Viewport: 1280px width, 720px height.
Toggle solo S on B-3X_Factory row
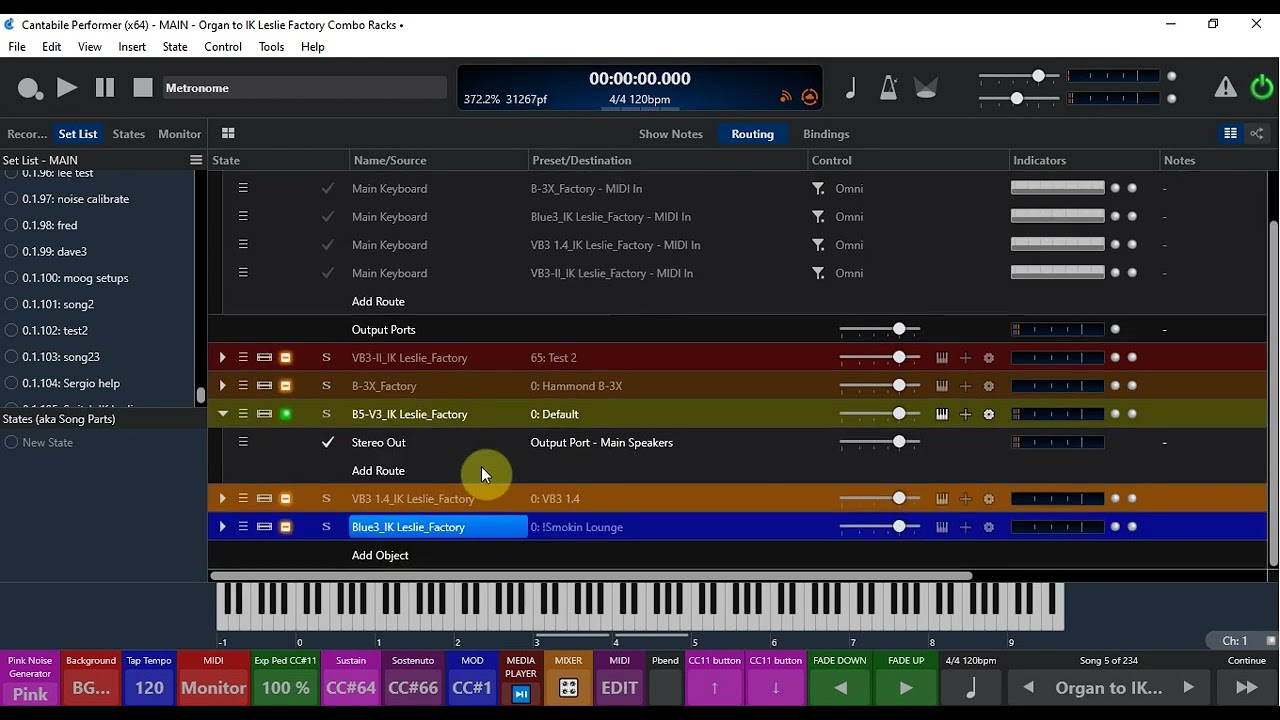(x=326, y=386)
